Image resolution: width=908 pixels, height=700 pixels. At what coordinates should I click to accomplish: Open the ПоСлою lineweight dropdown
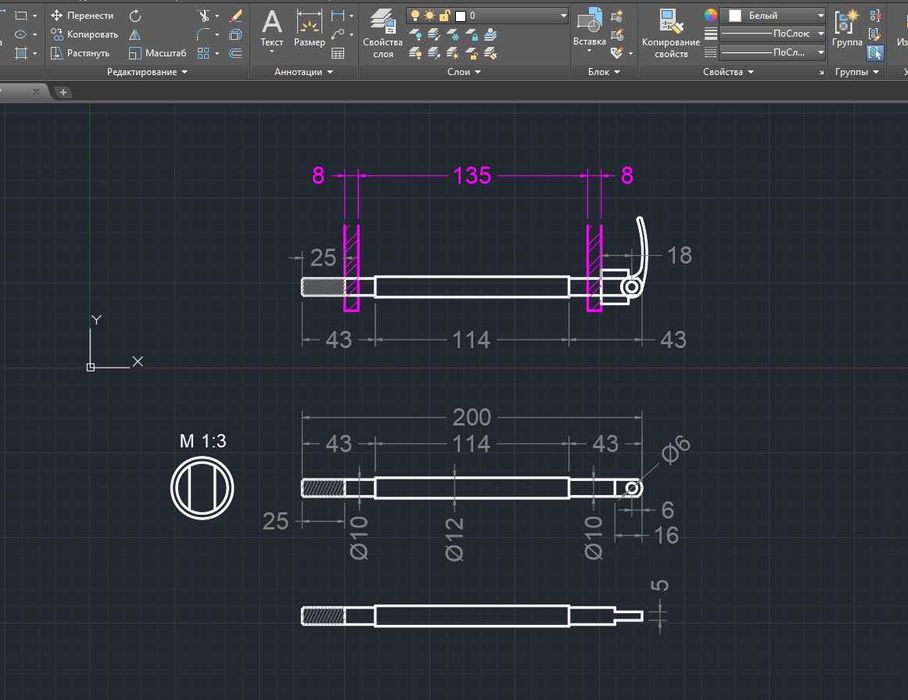[772, 34]
